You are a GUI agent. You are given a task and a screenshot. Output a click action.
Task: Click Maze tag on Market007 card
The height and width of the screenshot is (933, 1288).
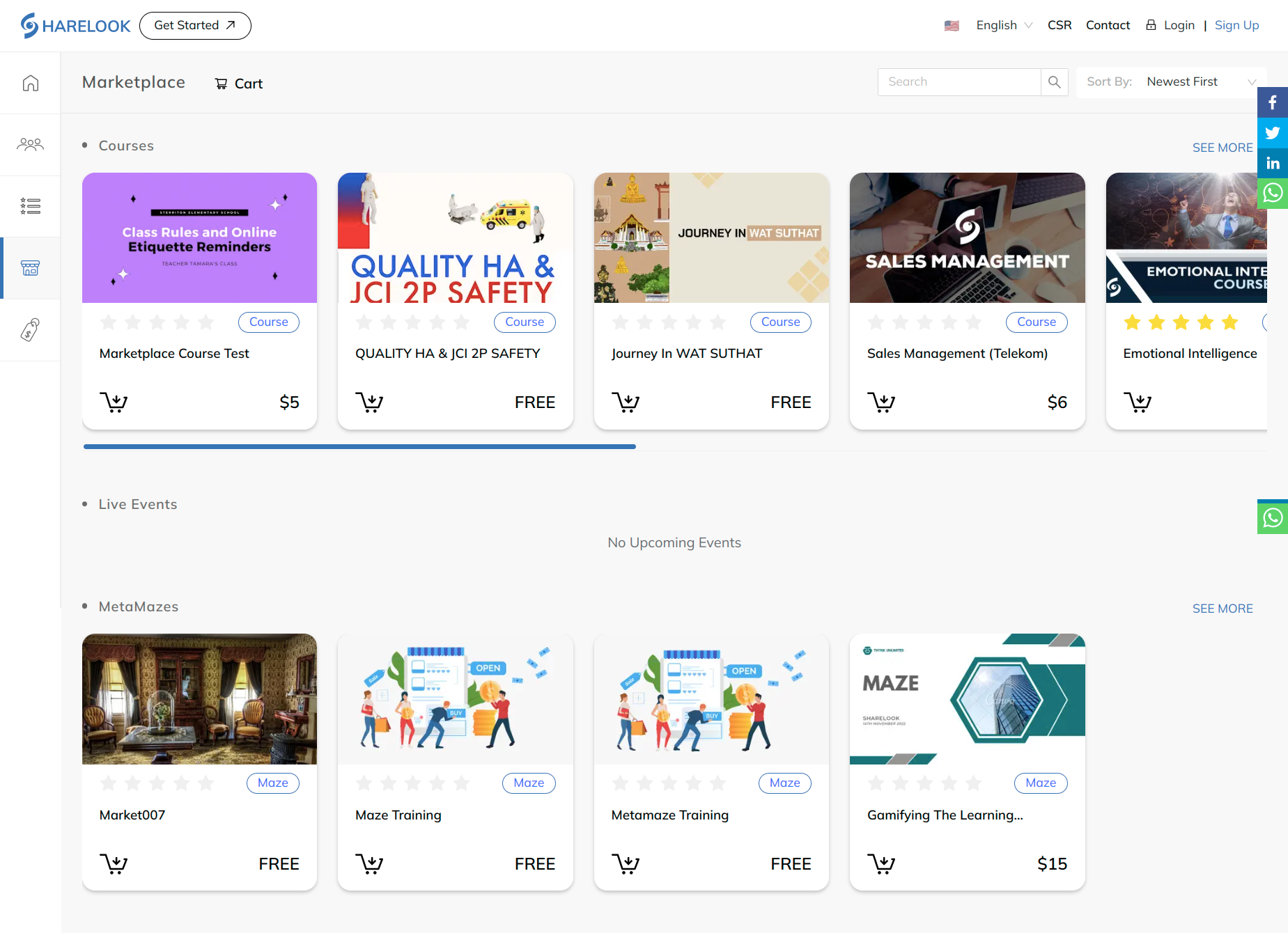(x=273, y=783)
